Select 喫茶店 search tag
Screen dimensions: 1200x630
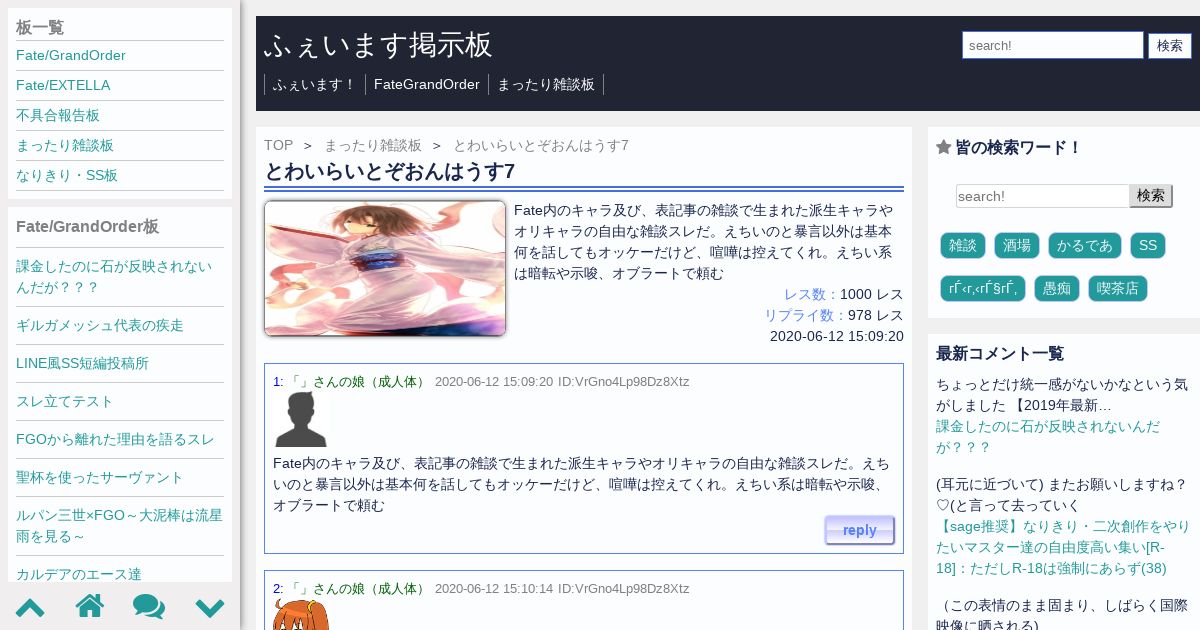click(x=1118, y=288)
